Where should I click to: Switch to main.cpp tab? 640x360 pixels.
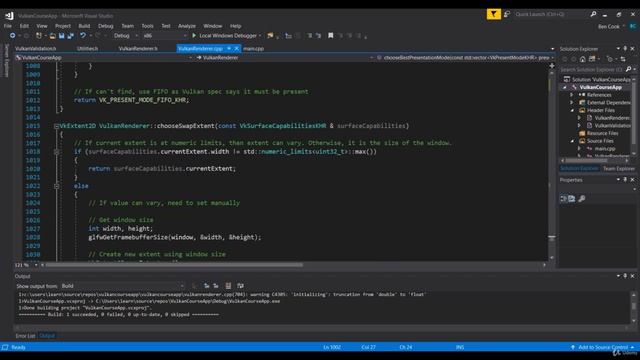point(253,49)
